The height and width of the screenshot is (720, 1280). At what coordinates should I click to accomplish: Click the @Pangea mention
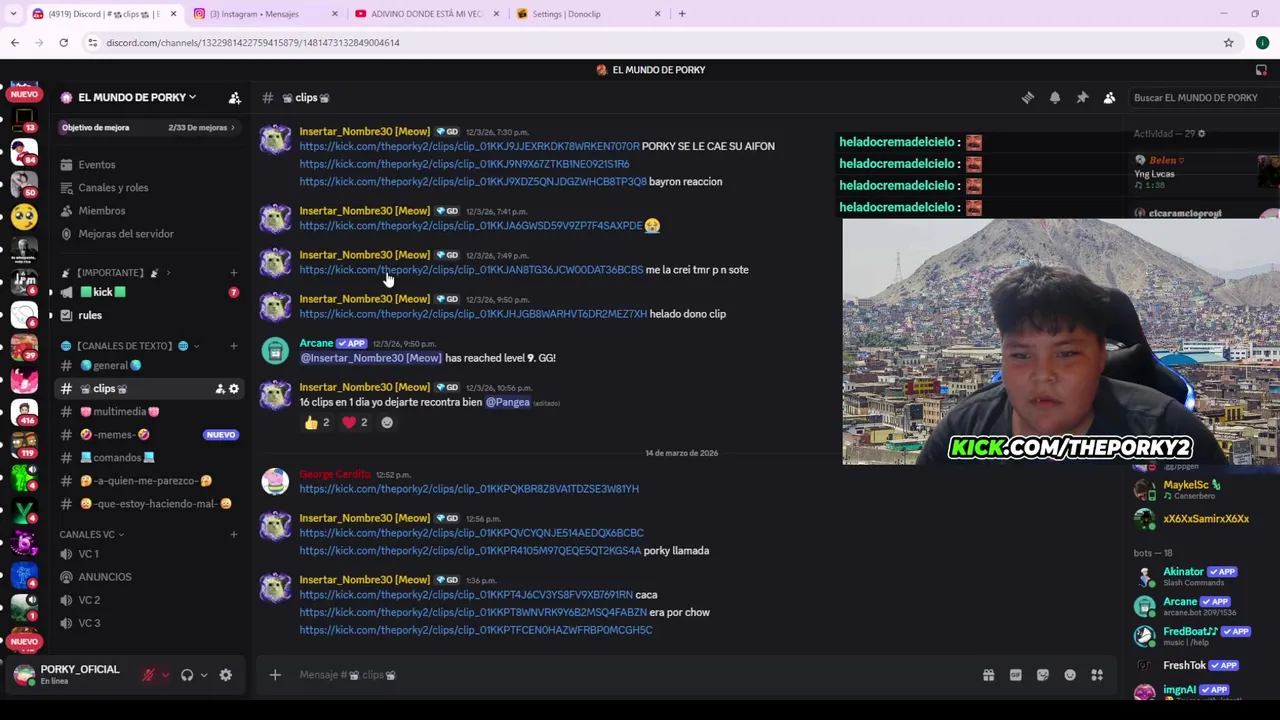[508, 402]
